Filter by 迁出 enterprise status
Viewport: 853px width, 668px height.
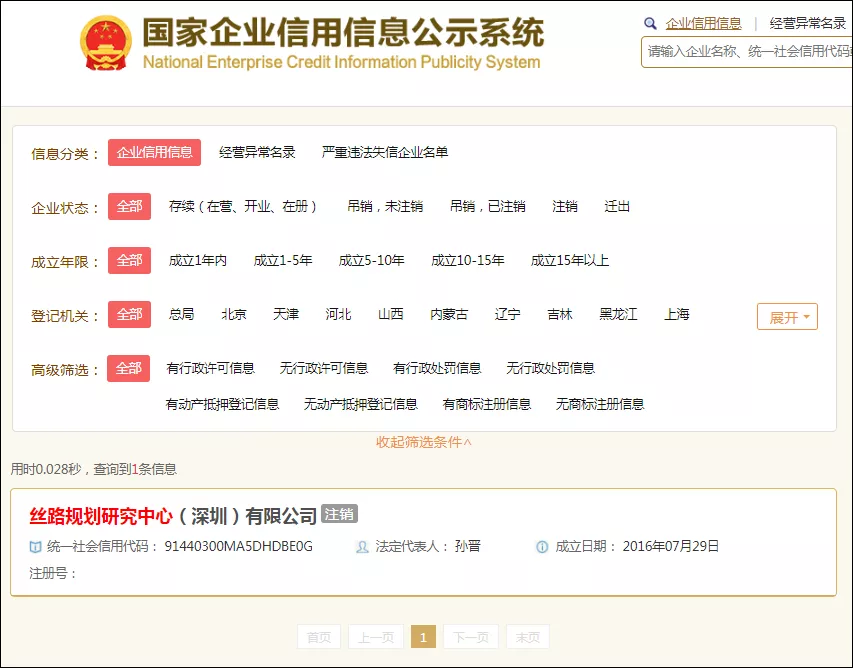[617, 207]
